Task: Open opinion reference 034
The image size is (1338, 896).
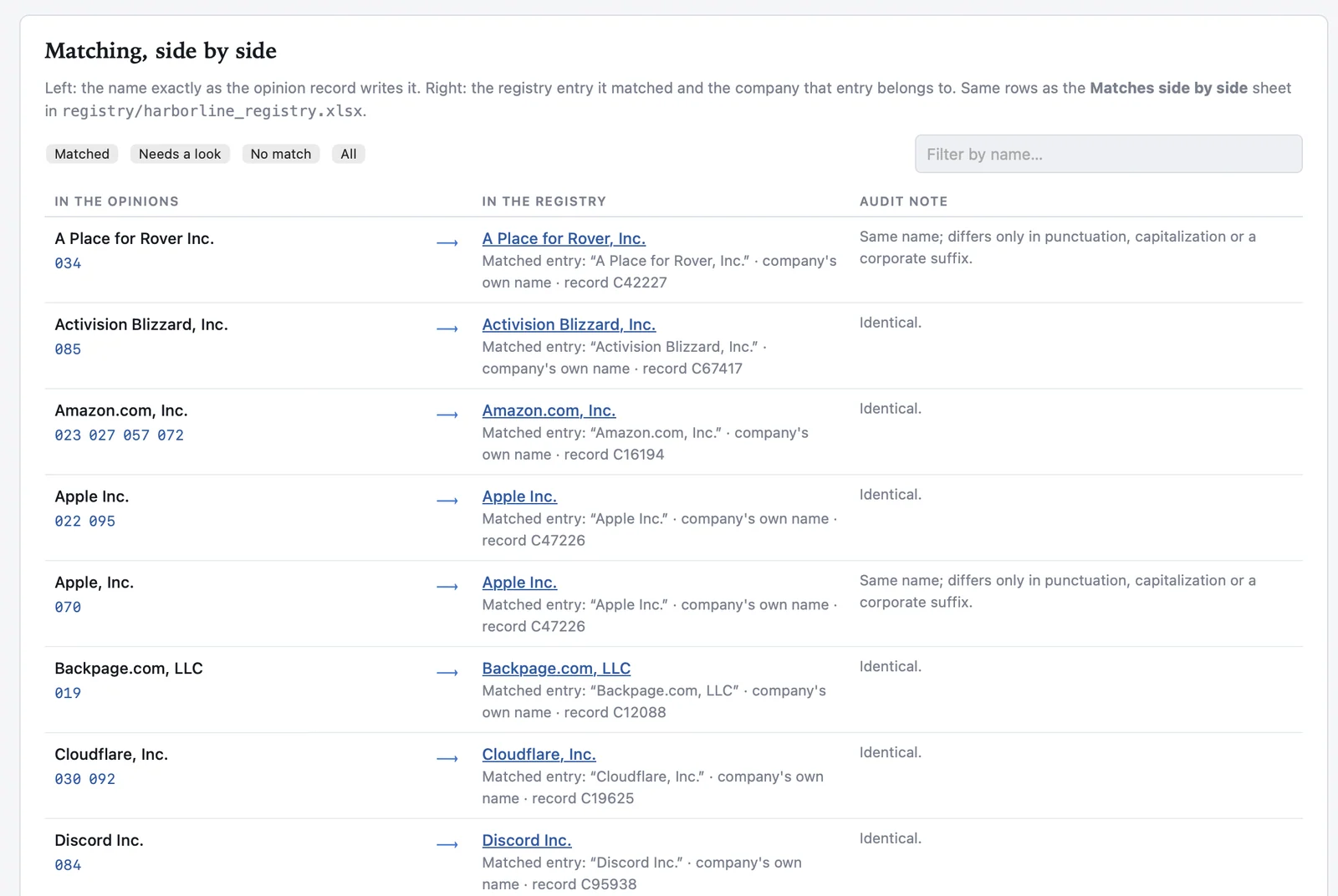Action: 68,263
